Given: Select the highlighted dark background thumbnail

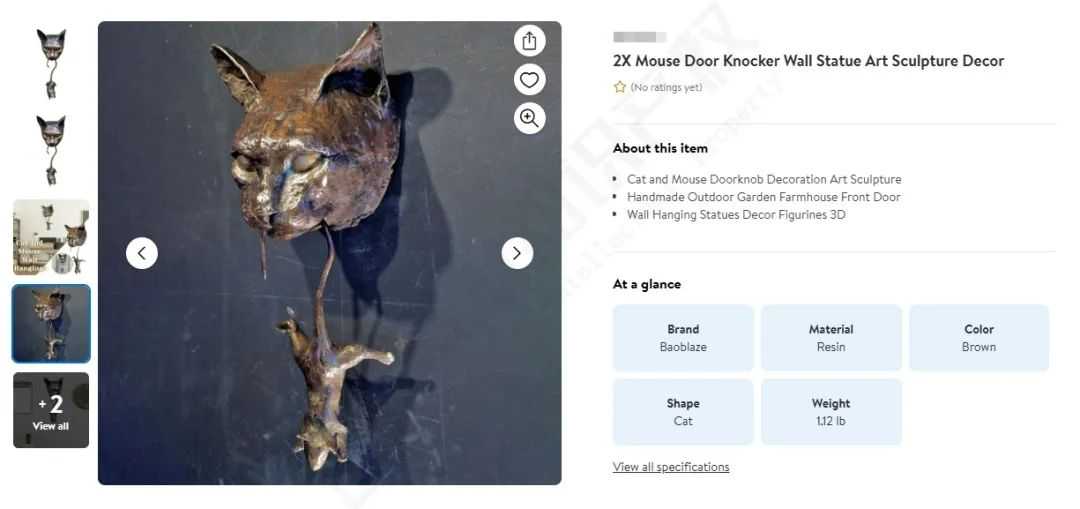Looking at the screenshot, I should tap(51, 324).
